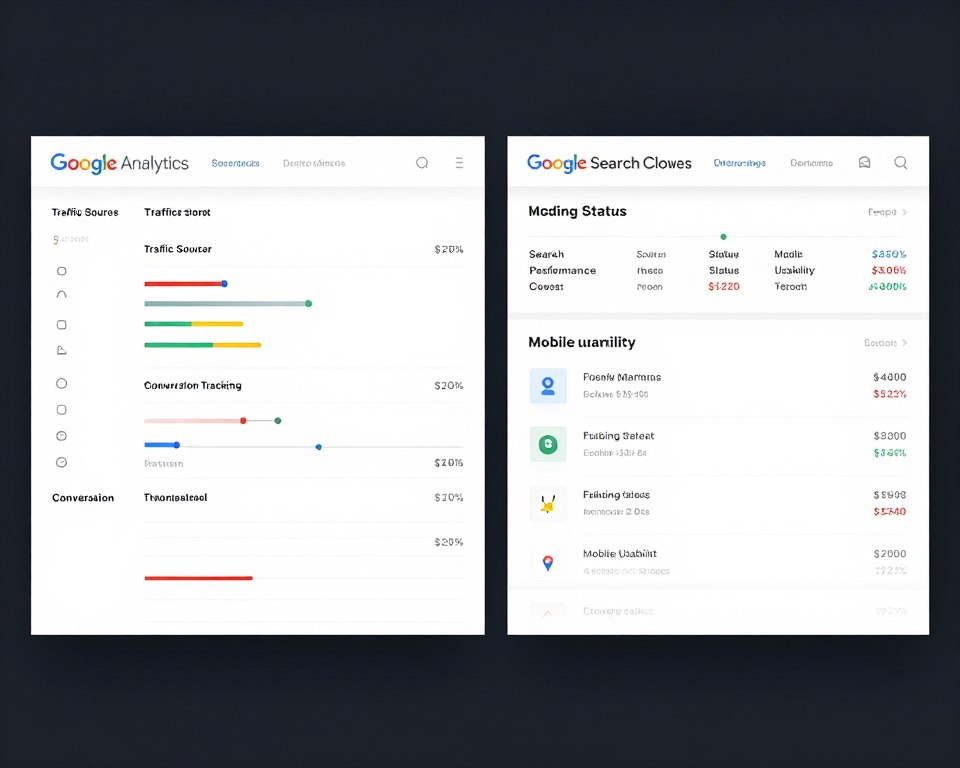Click the red bar at the bottom of Analytics
The width and height of the screenshot is (960, 768).
[x=198, y=578]
